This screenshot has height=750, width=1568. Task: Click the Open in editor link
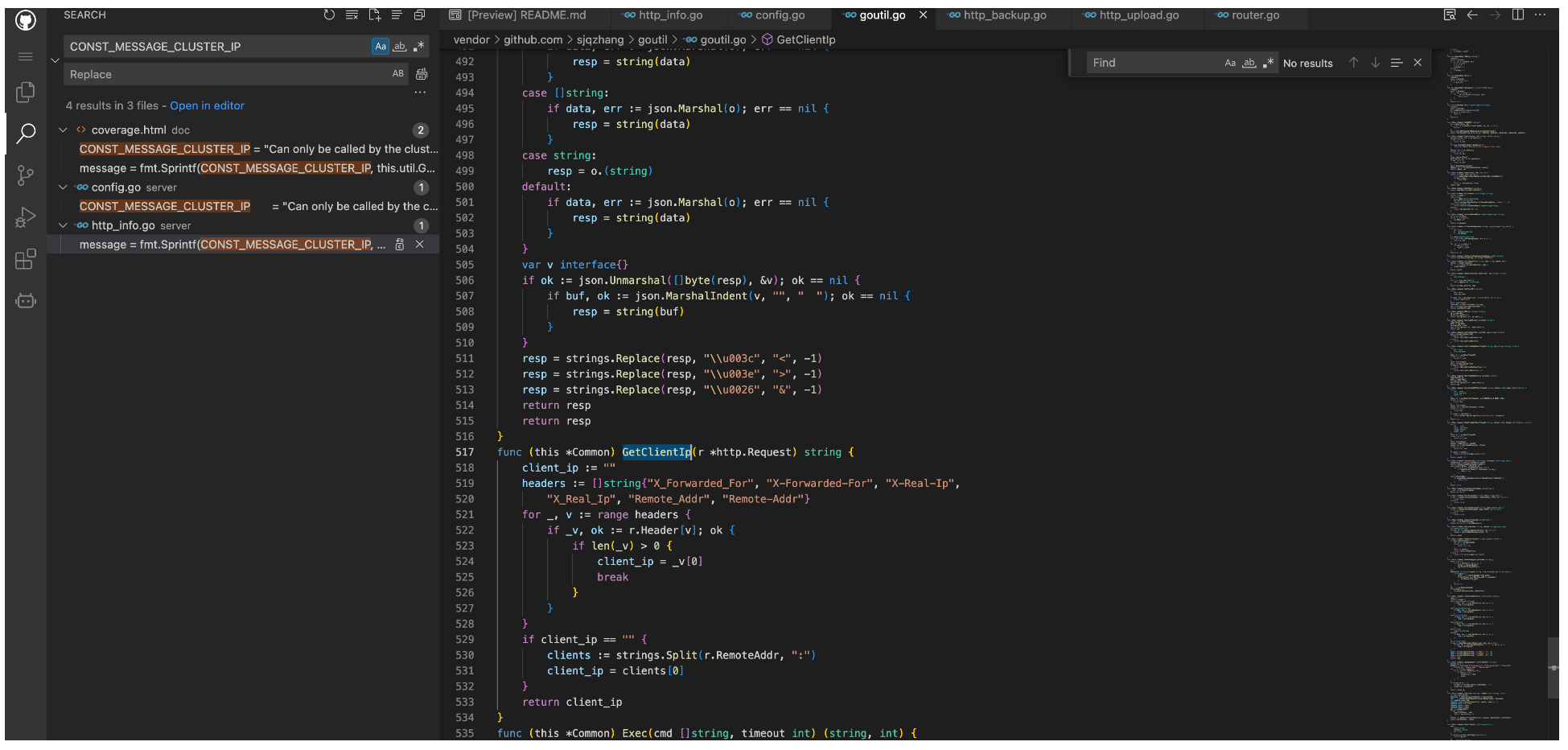[207, 105]
